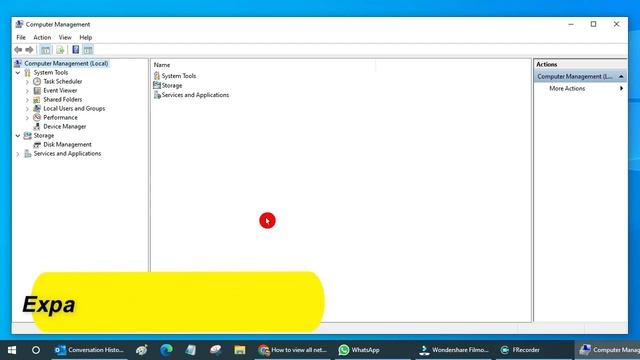Click Services and Applications icon in Name list
Viewport: 640px width, 360px height.
pyautogui.click(x=157, y=95)
